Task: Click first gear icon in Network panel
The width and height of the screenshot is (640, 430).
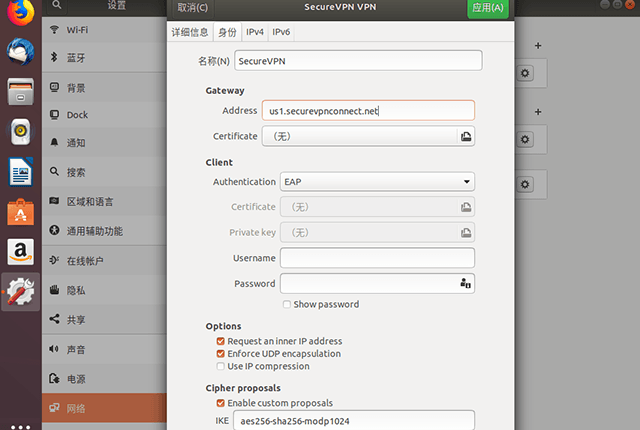Action: coord(525,73)
